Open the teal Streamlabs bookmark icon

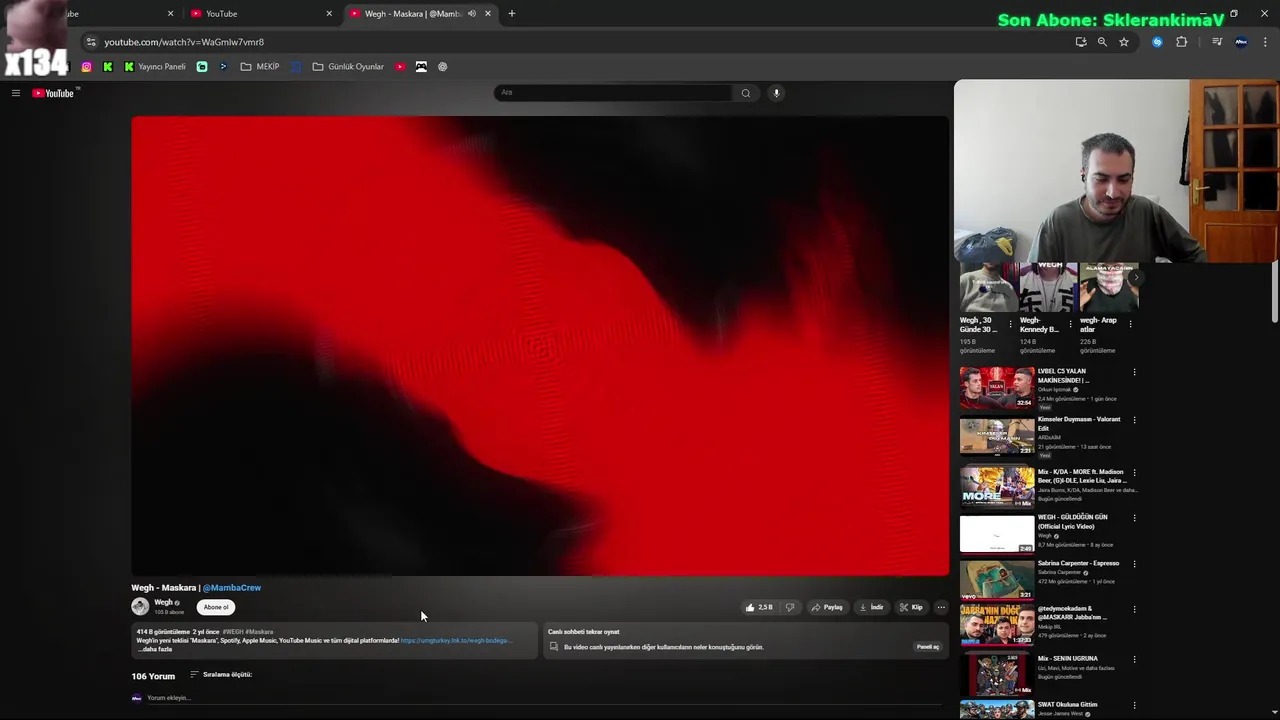click(x=202, y=67)
